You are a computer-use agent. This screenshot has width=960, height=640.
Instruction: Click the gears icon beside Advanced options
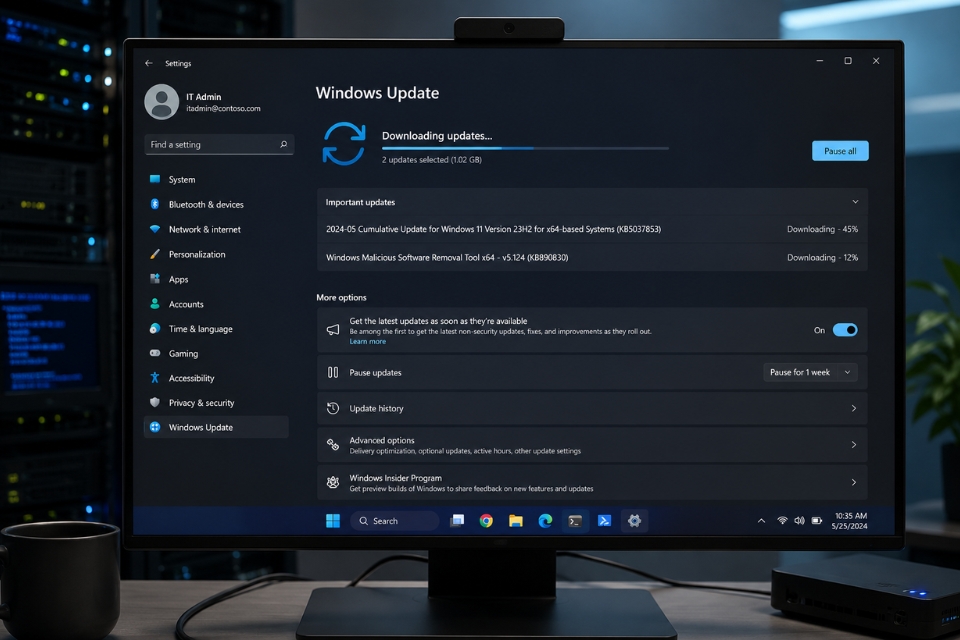tap(332, 445)
